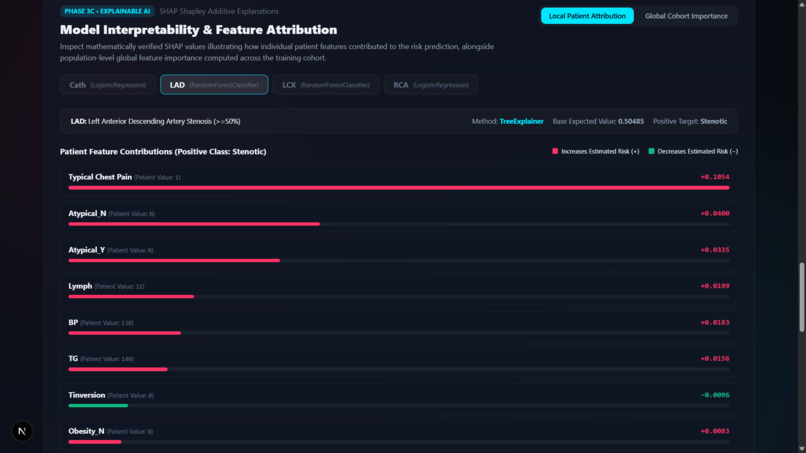Click the -0.0096 SHAP value
Viewport: 806px width, 453px height.
tap(715, 395)
